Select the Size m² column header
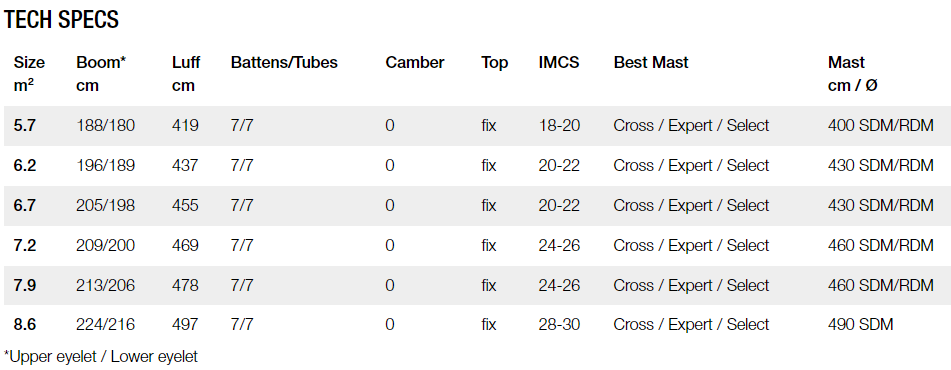This screenshot has height=370, width=951. [29, 74]
